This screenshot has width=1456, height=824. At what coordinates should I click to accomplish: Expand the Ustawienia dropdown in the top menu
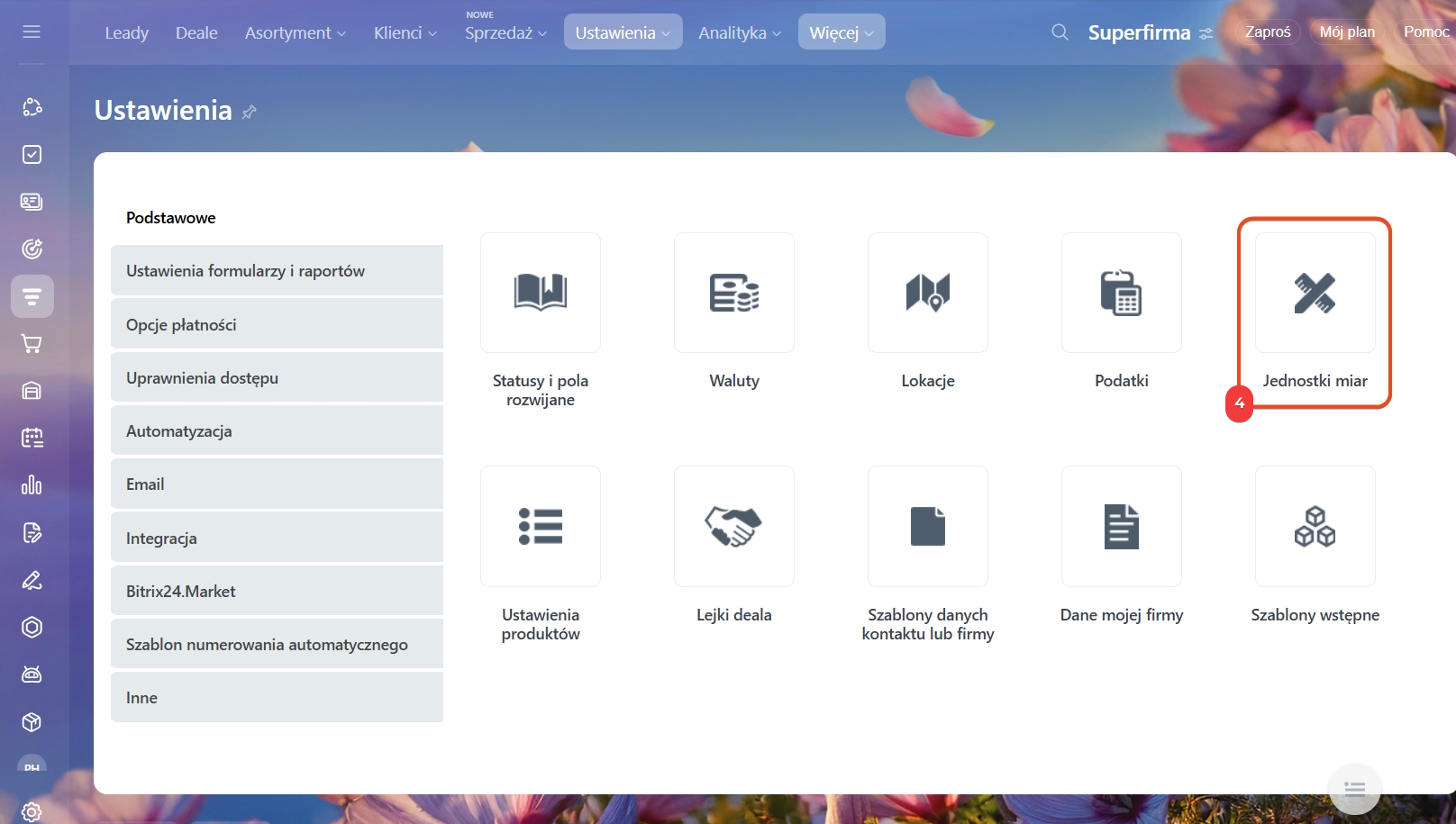click(623, 32)
